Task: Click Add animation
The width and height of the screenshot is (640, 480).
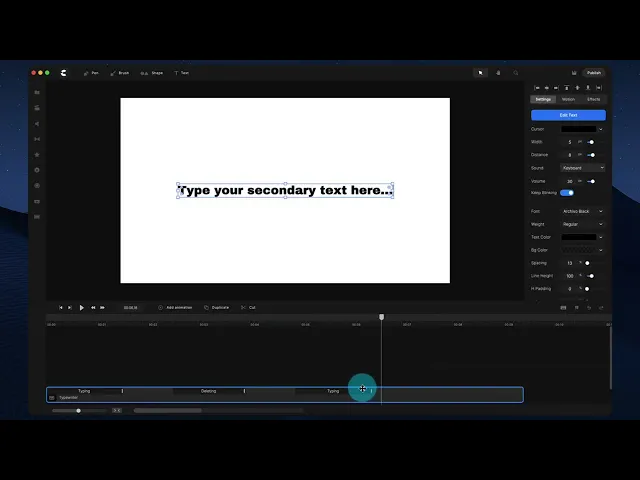Action: pos(175,307)
